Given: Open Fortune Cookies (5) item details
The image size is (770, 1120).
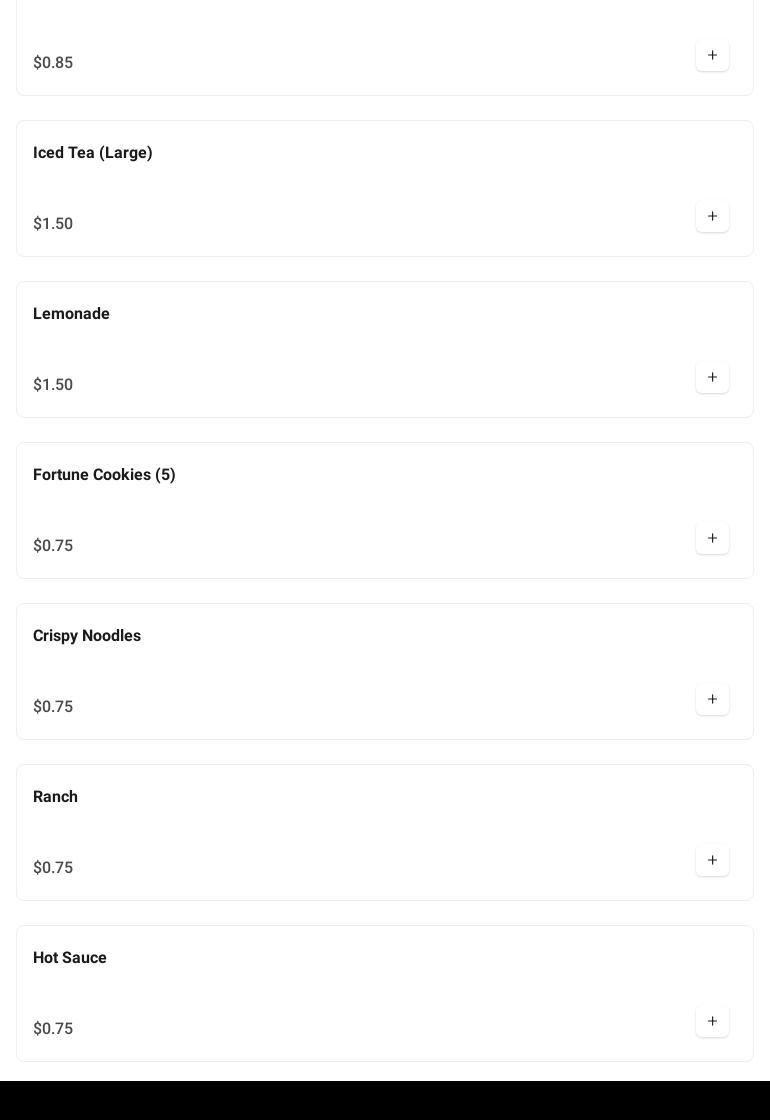Looking at the screenshot, I should (x=104, y=475).
